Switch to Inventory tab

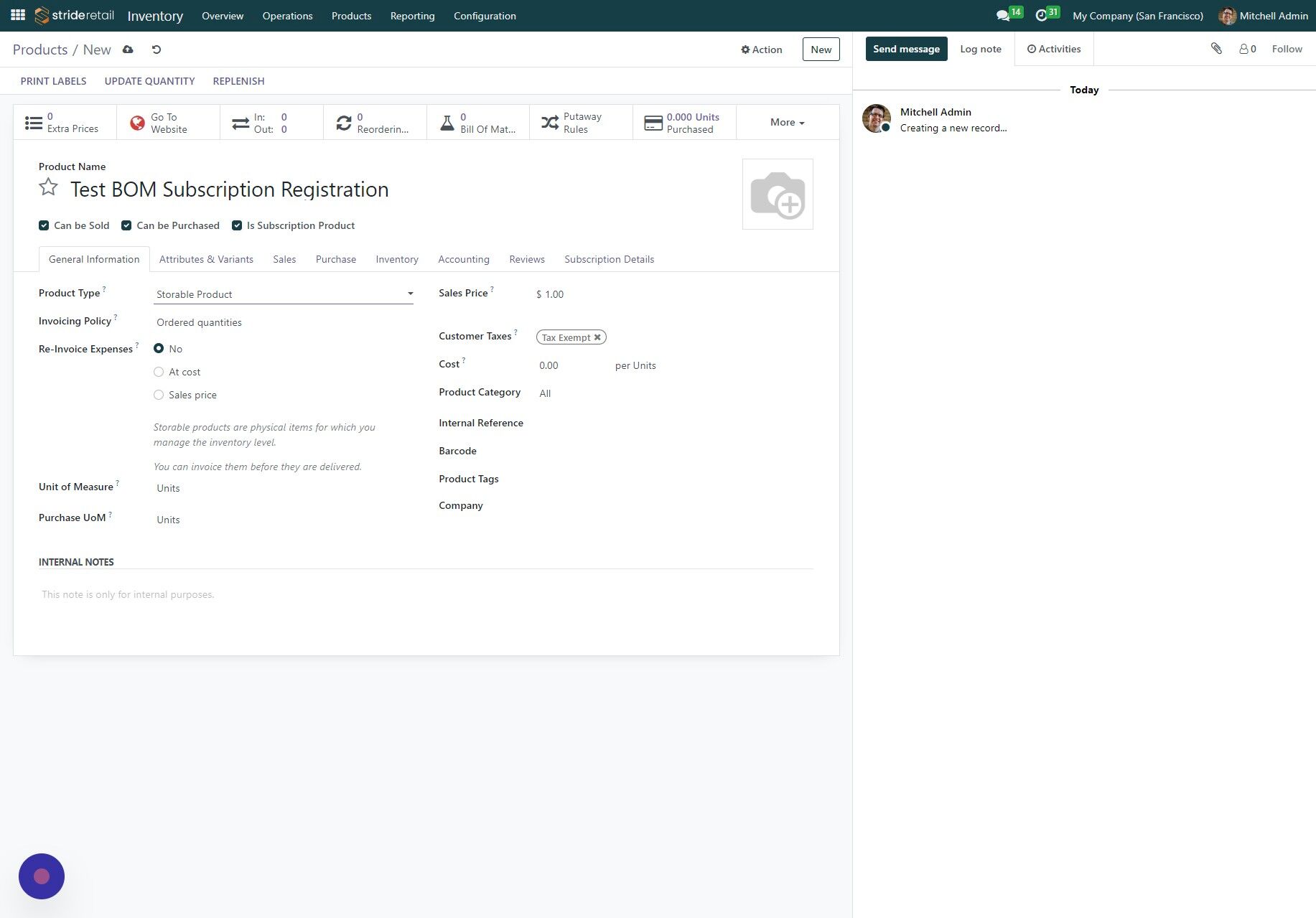click(x=397, y=259)
